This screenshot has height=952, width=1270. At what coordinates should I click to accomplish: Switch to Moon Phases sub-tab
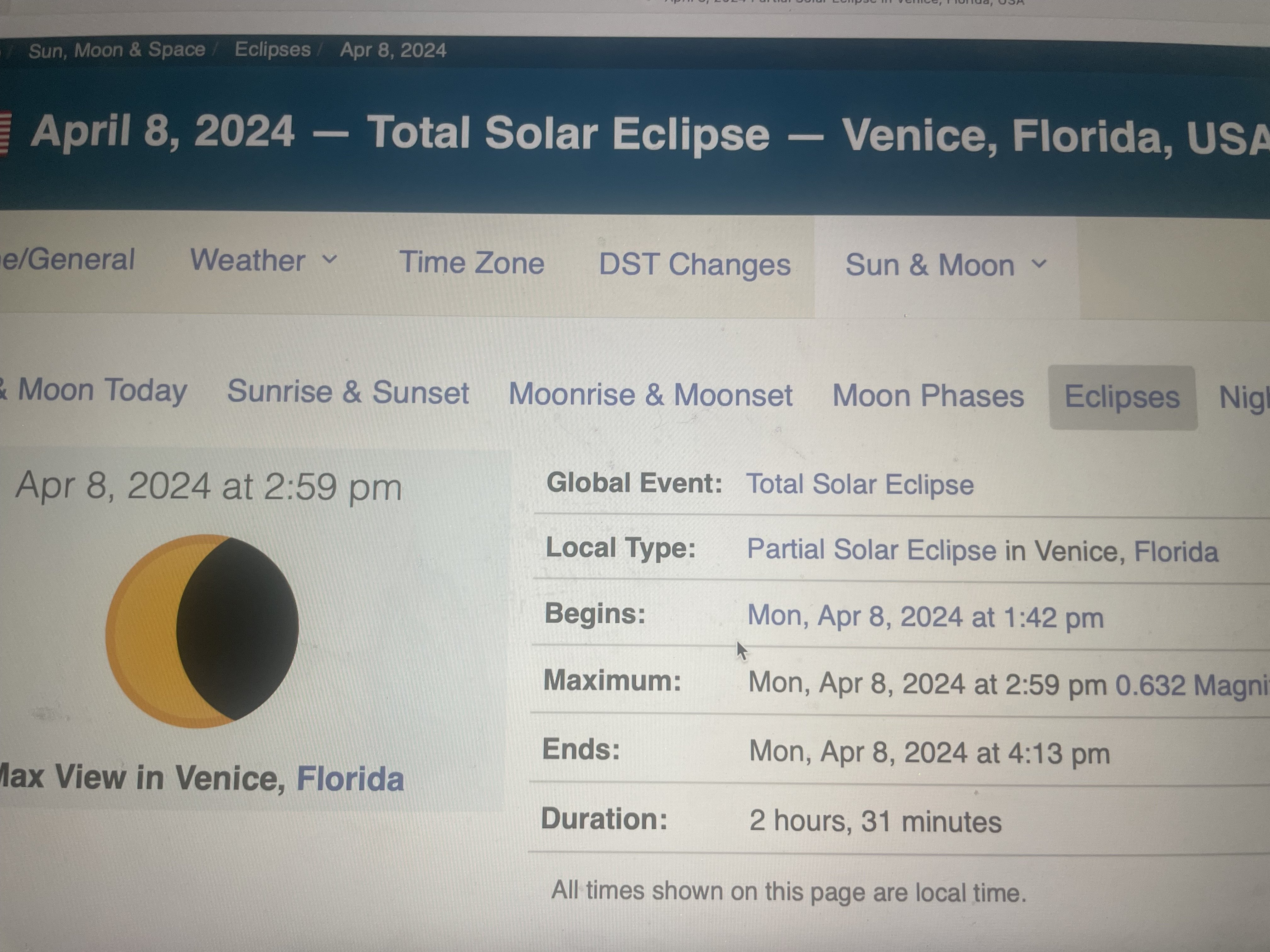pos(928,395)
